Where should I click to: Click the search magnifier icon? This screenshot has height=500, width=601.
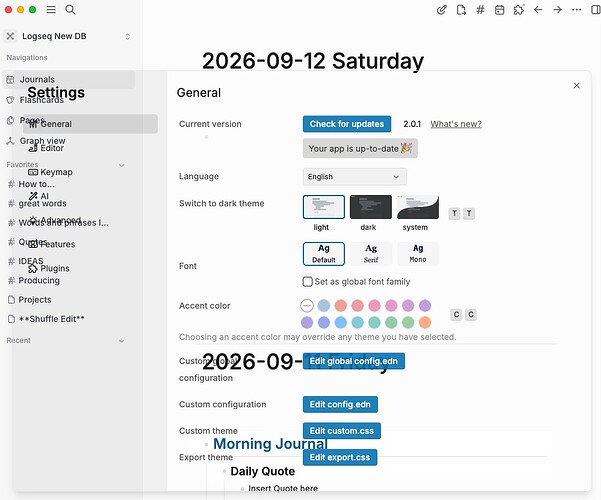coord(70,10)
